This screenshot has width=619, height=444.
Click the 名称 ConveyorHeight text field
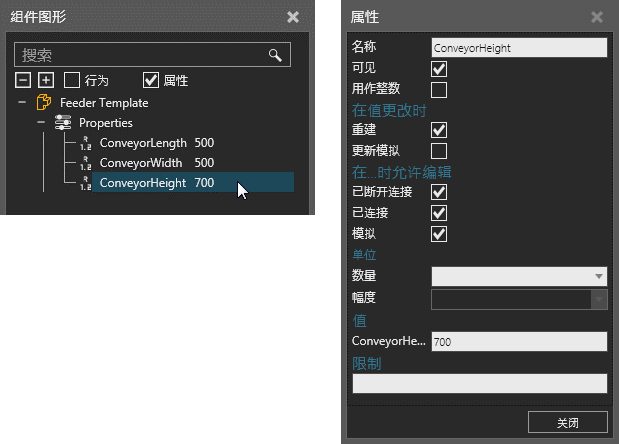click(518, 46)
